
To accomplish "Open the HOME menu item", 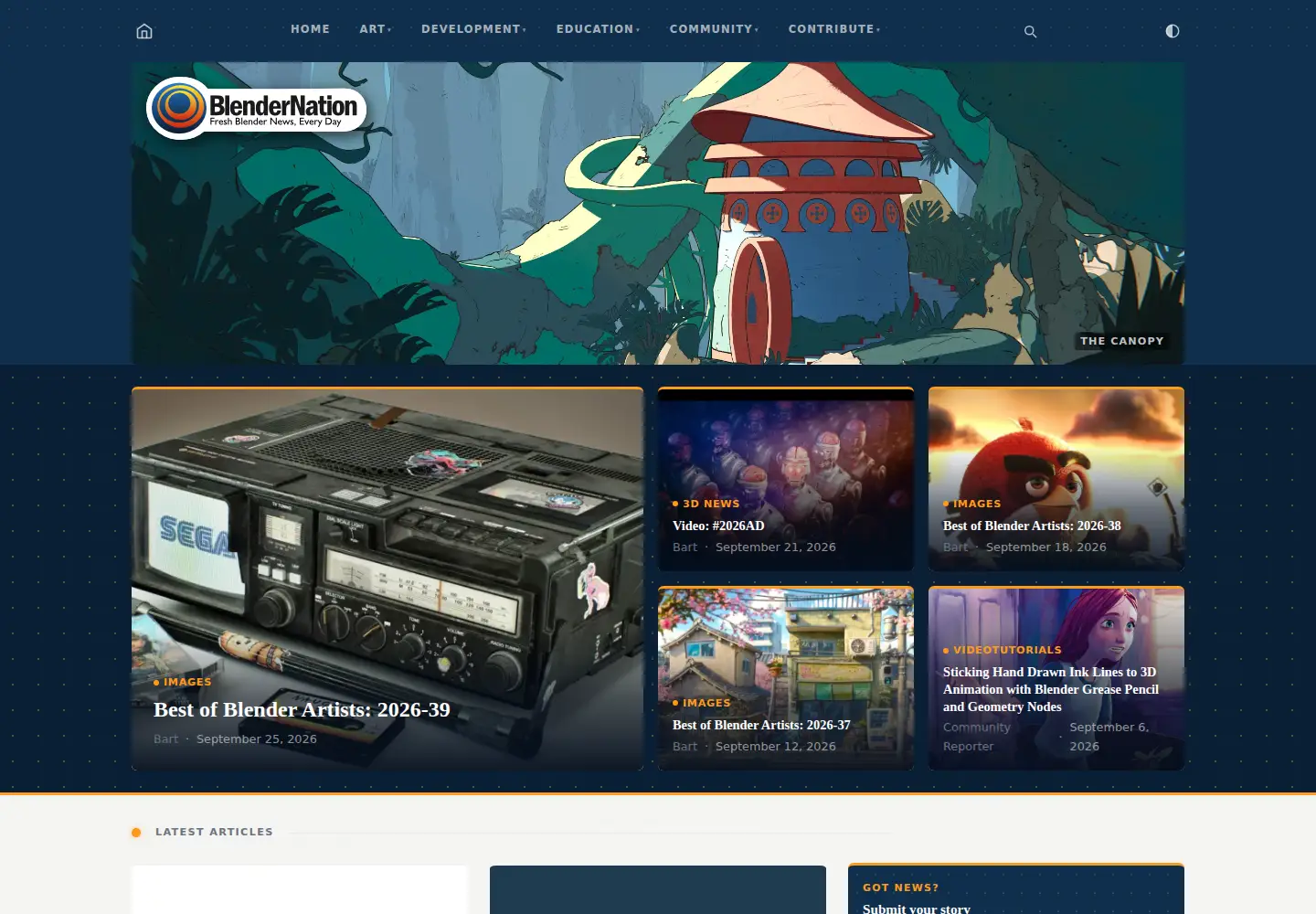I will tap(311, 29).
